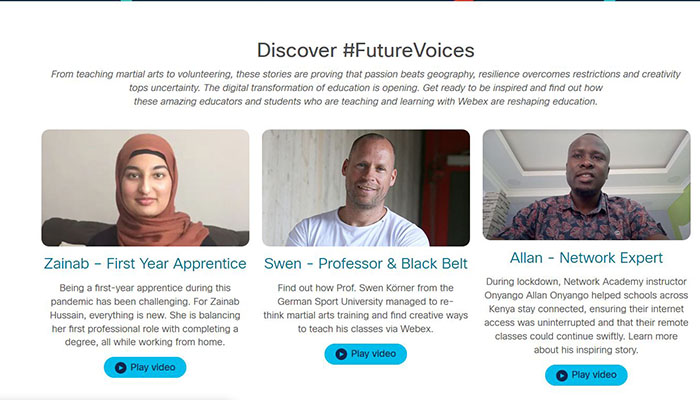The image size is (700, 400).
Task: Select the 'Allan - Network Expert' title
Action: pyautogui.click(x=586, y=258)
